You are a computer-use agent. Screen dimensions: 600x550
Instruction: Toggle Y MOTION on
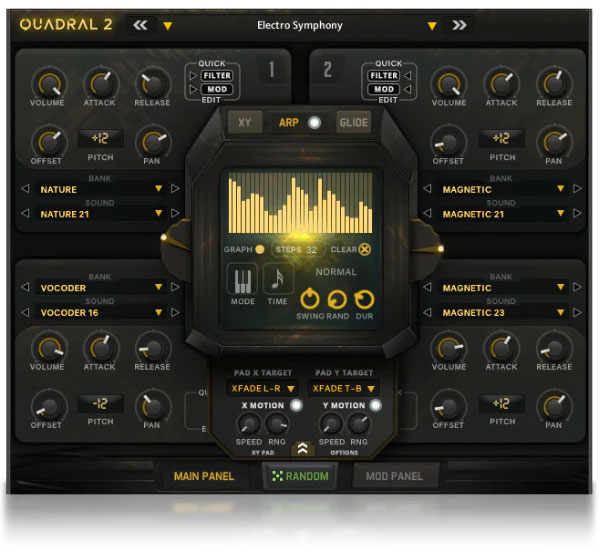375,405
